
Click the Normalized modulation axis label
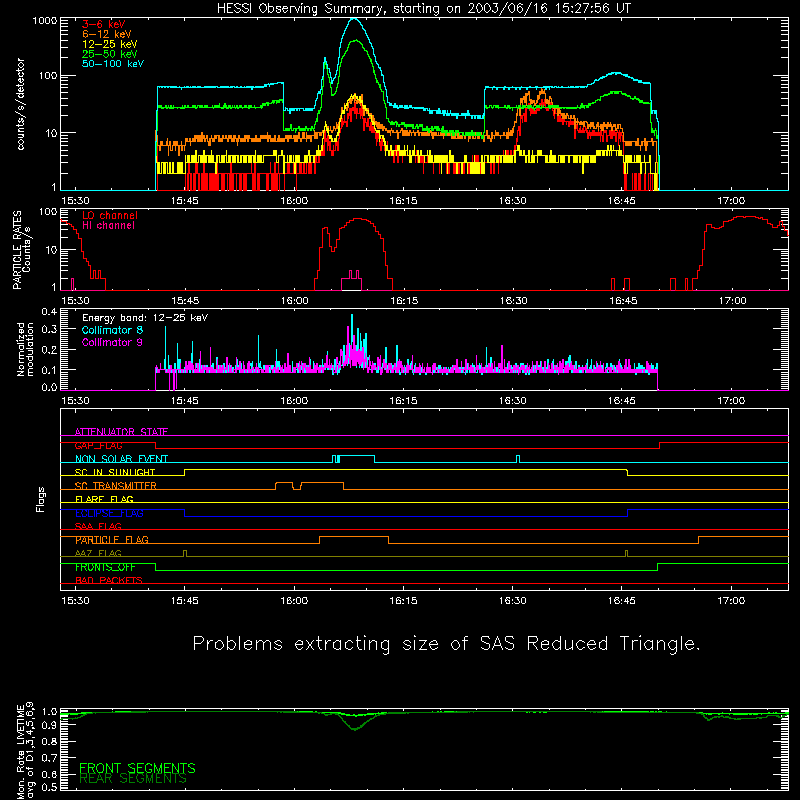point(25,349)
